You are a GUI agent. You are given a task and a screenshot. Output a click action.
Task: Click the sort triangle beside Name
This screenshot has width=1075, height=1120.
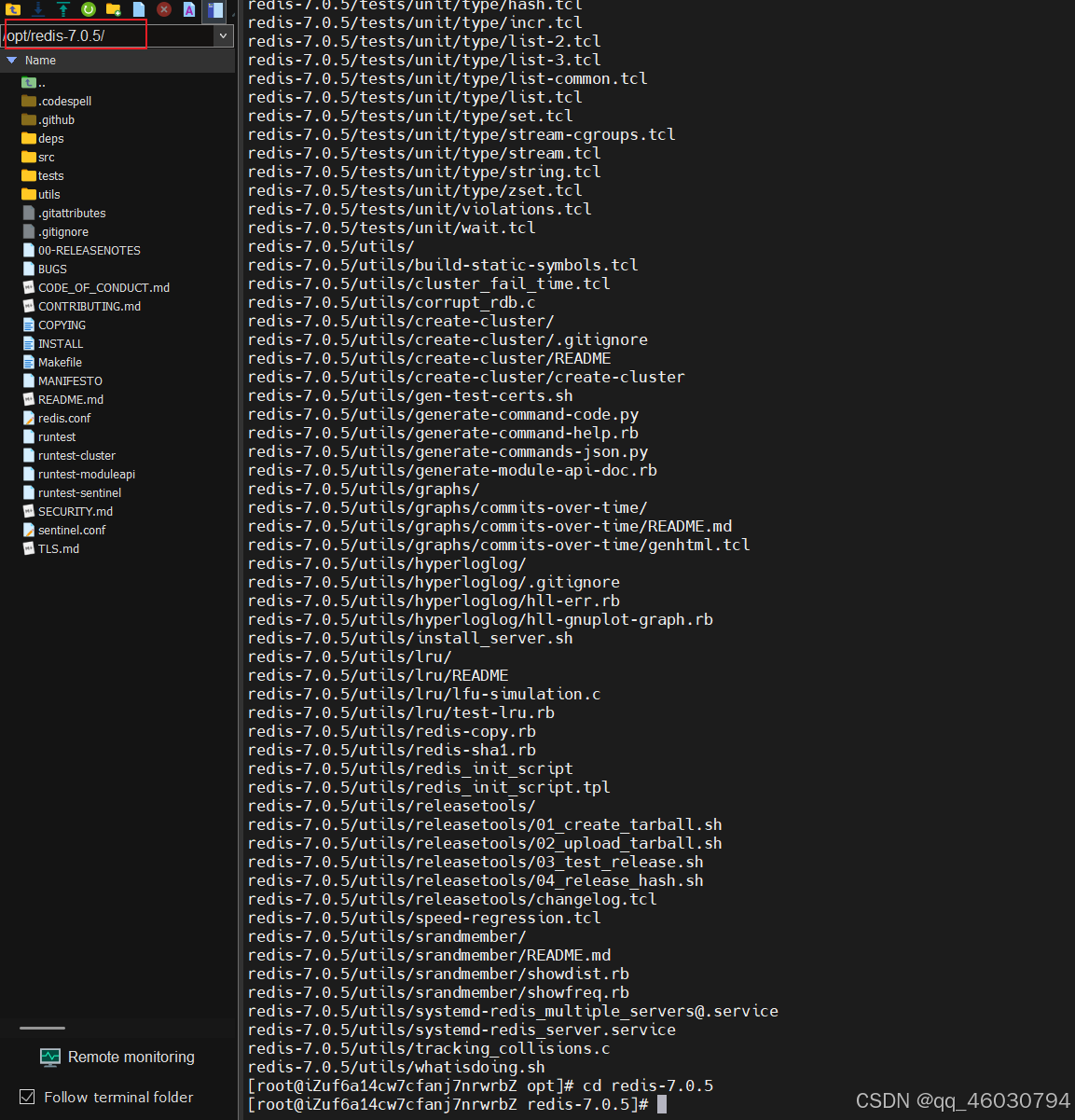(12, 60)
